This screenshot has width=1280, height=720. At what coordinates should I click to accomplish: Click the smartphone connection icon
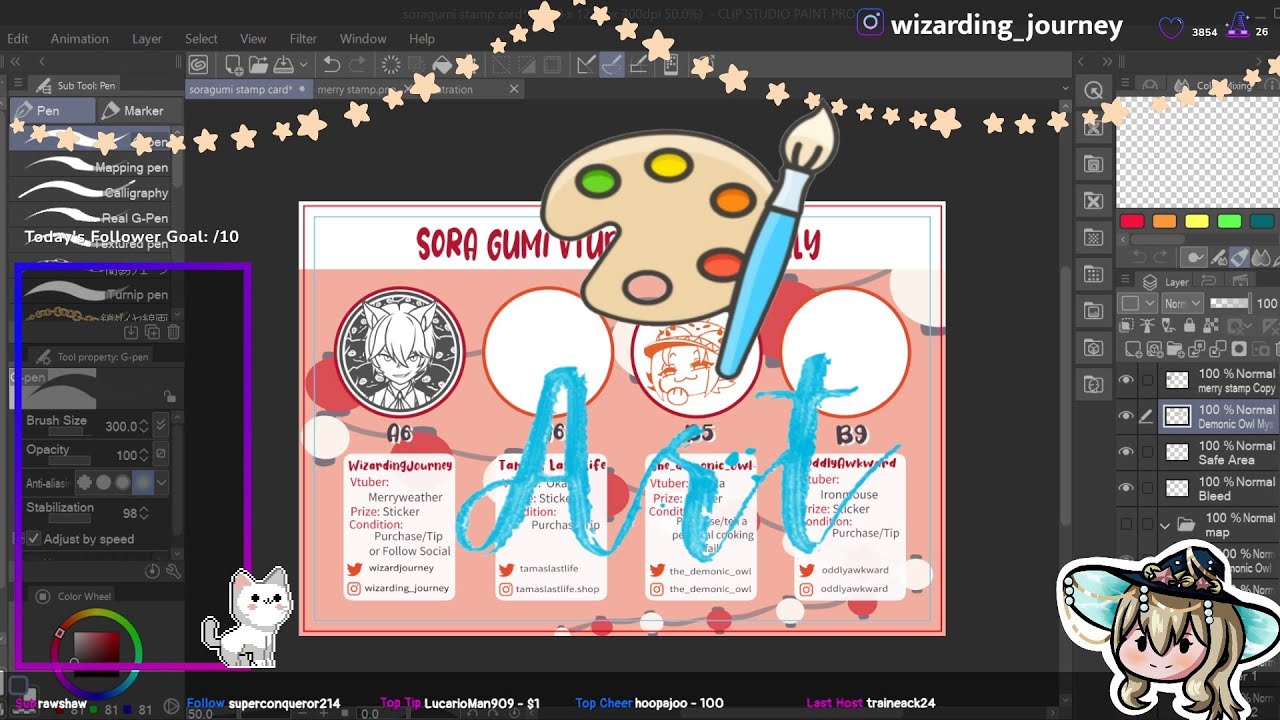pyautogui.click(x=671, y=65)
